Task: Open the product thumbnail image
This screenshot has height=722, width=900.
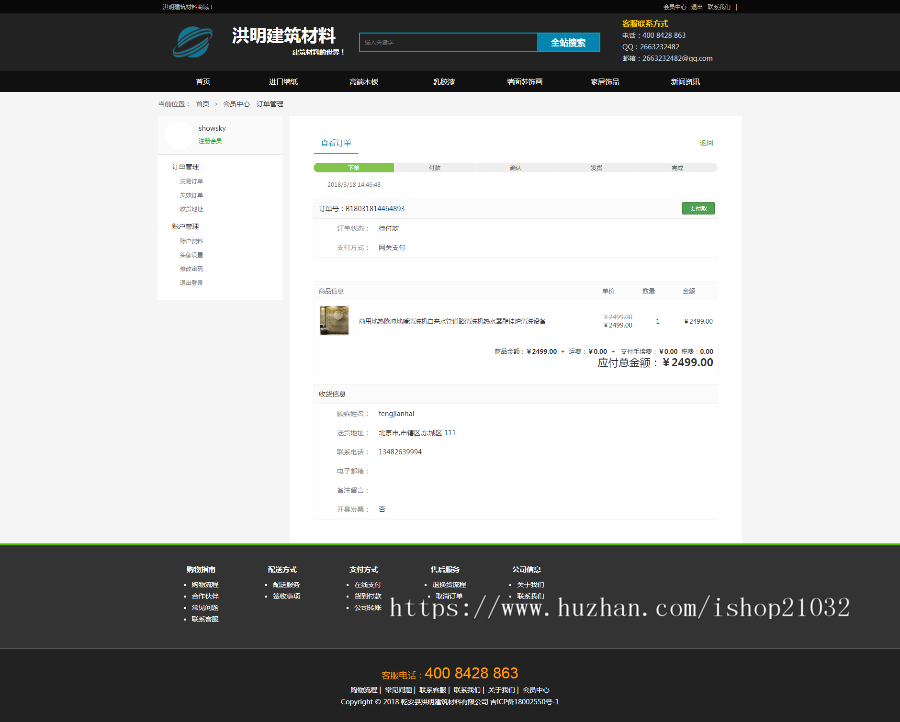Action: 334,320
